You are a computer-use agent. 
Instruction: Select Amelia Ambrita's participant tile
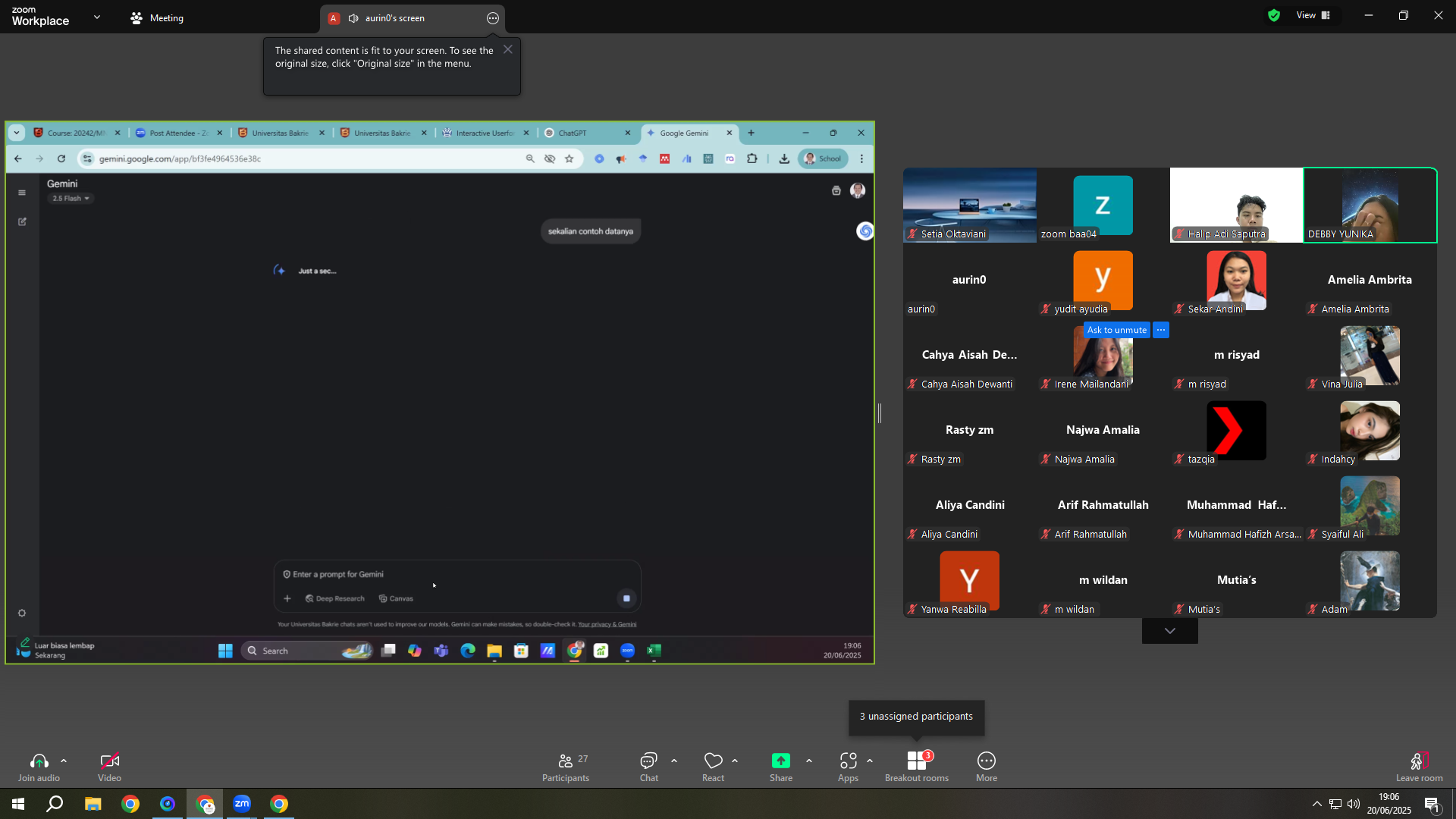coord(1370,280)
